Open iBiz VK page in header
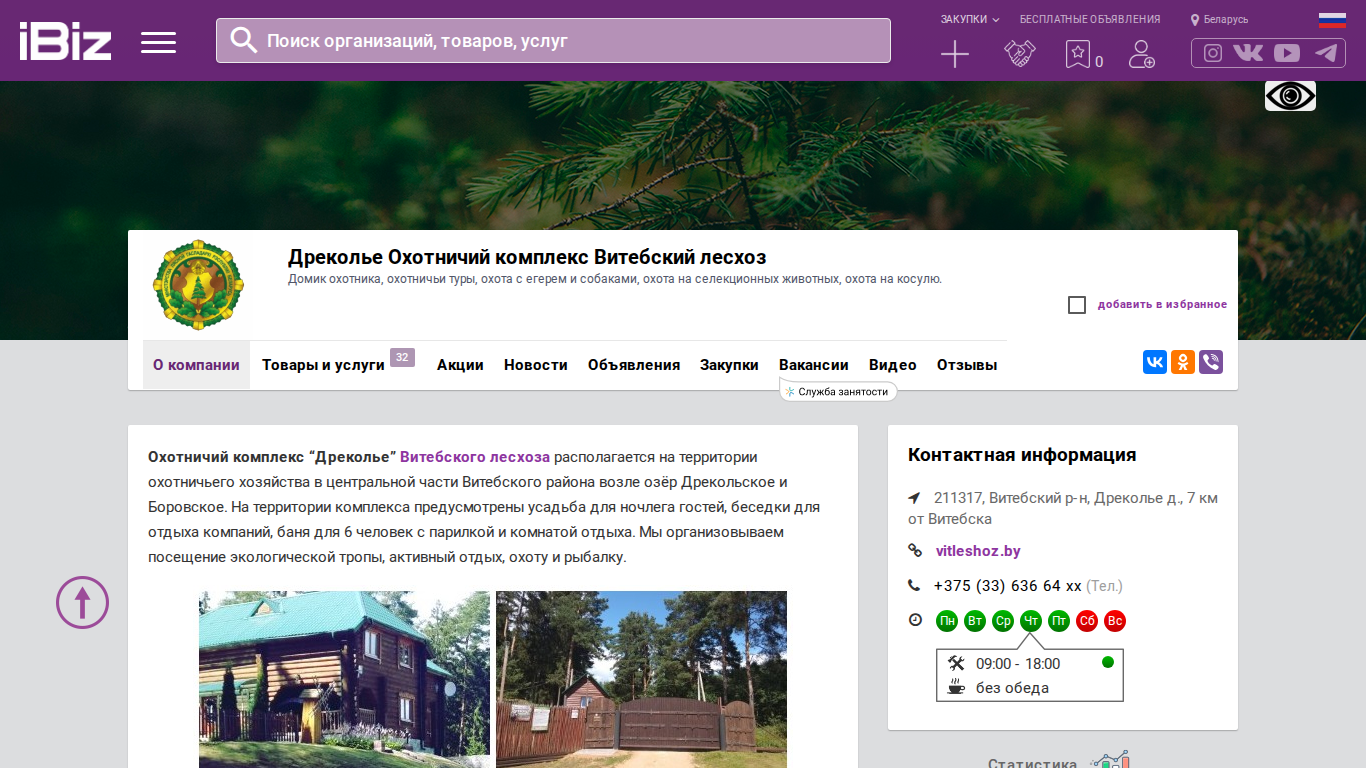This screenshot has width=1366, height=768. click(x=1248, y=53)
